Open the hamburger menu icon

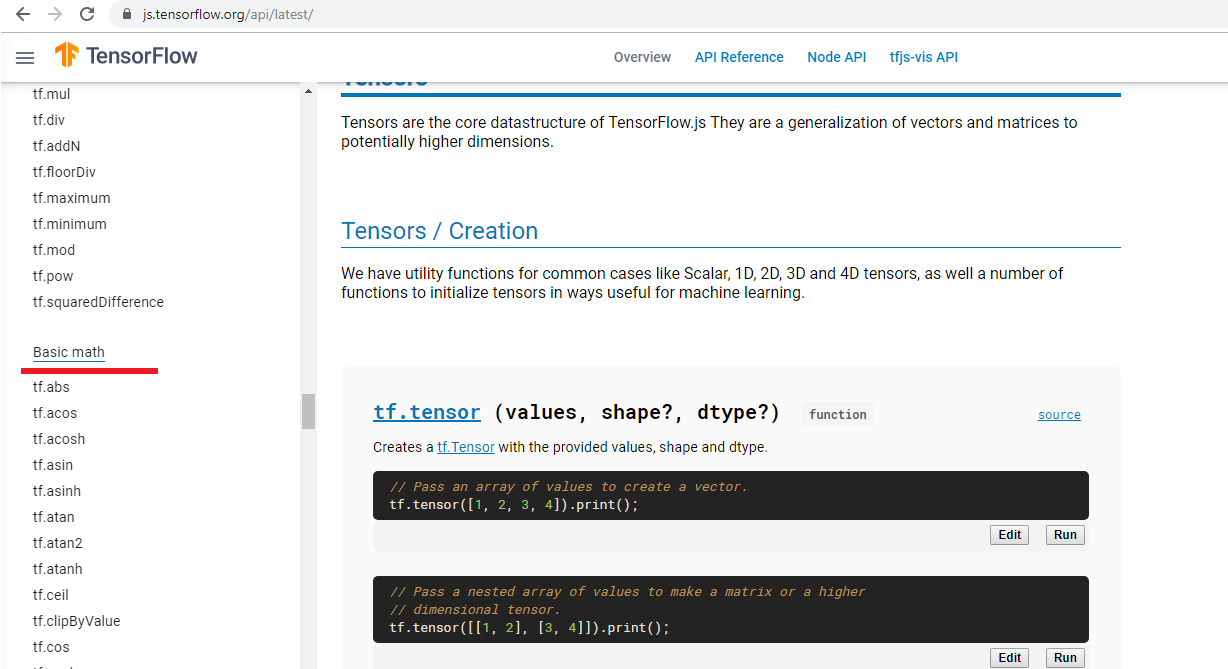point(25,58)
